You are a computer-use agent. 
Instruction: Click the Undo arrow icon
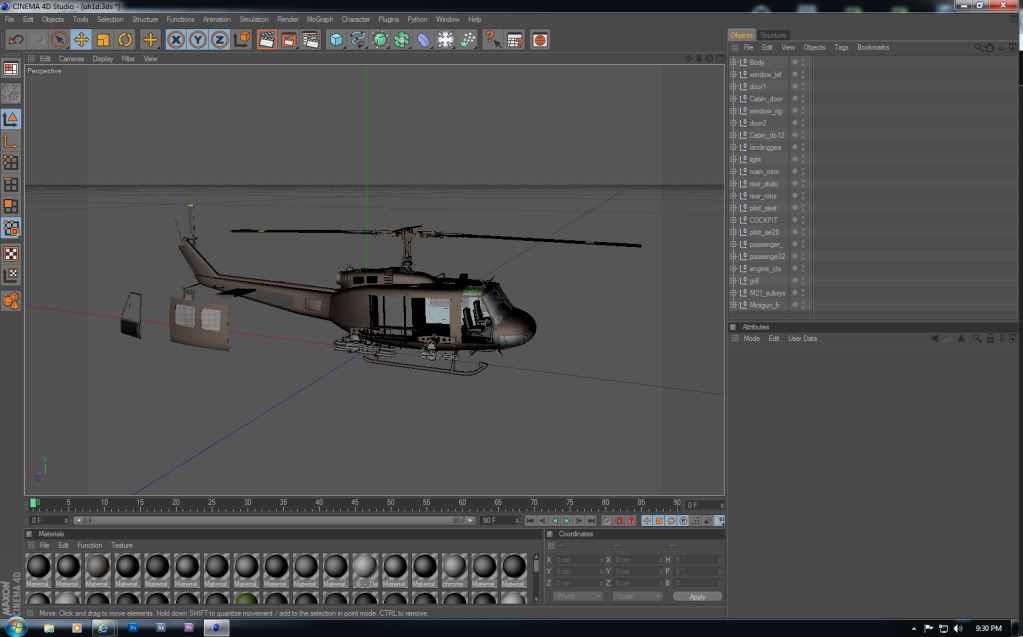(15, 40)
